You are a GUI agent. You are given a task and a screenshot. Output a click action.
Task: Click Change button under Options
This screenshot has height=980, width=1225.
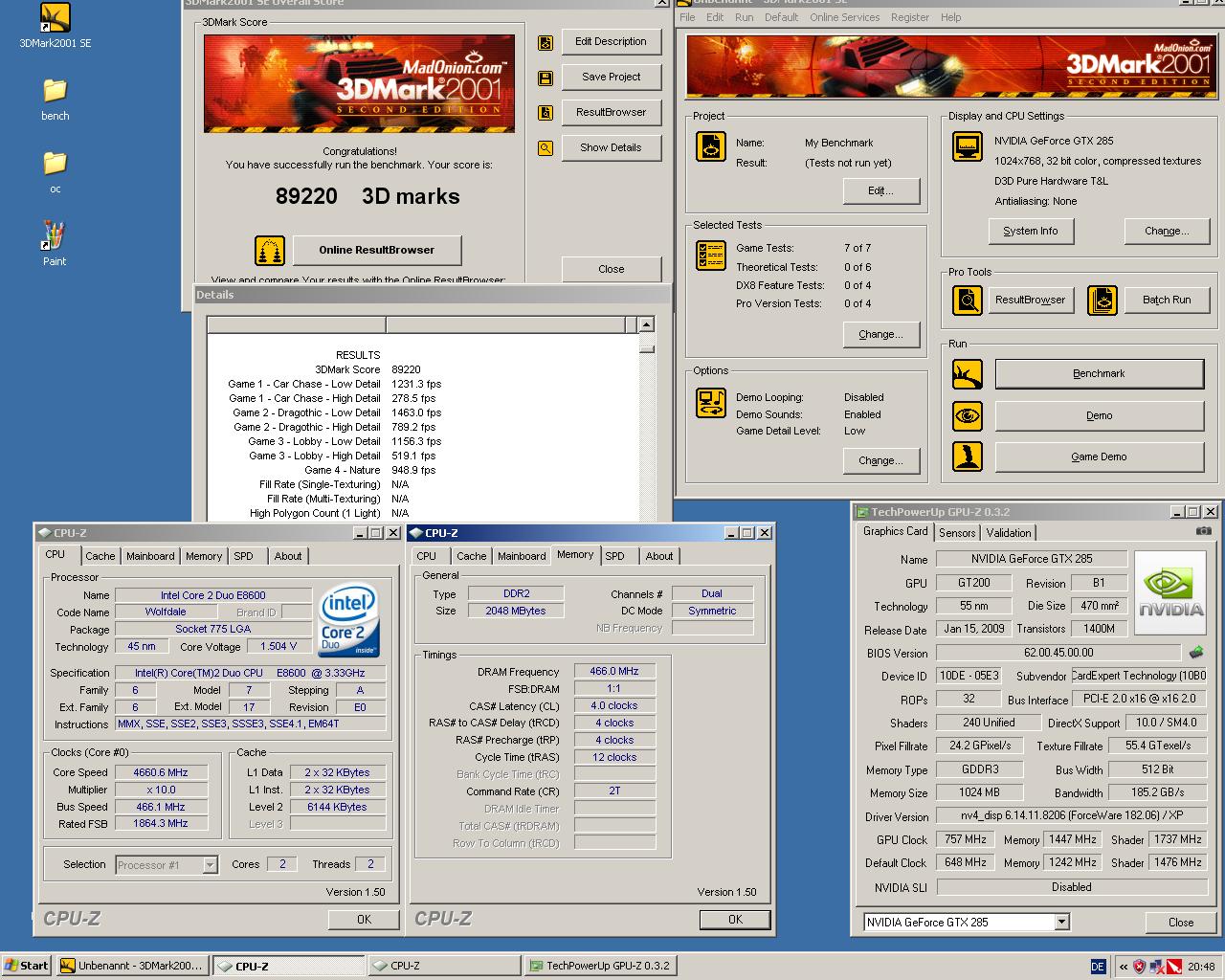[881, 461]
